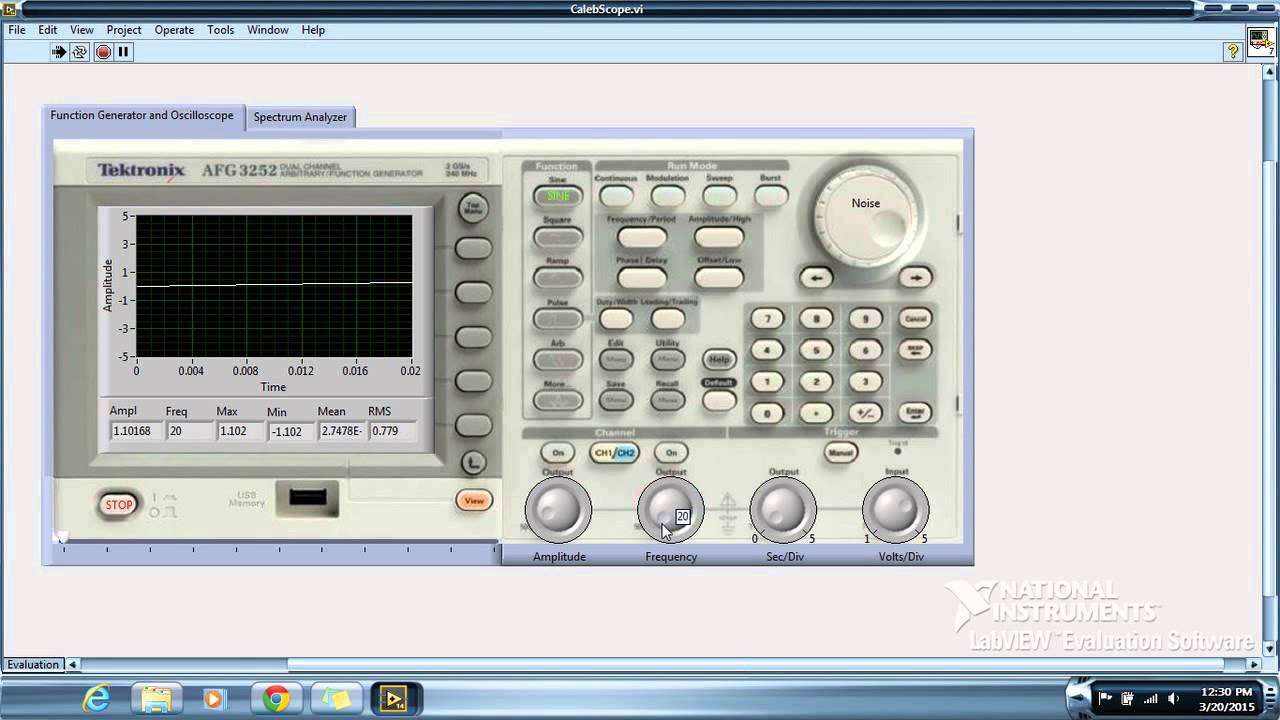Click the Default button
This screenshot has height=720, width=1280.
coord(718,400)
